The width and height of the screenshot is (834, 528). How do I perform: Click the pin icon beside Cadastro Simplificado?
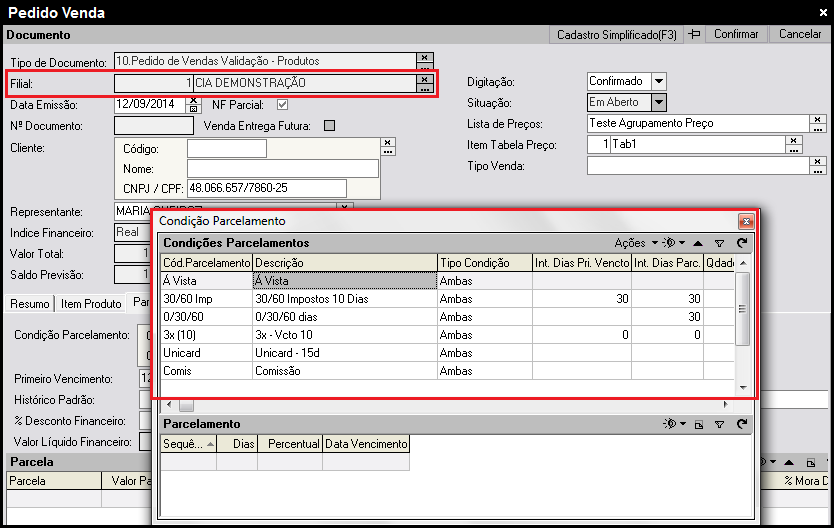pyautogui.click(x=694, y=35)
